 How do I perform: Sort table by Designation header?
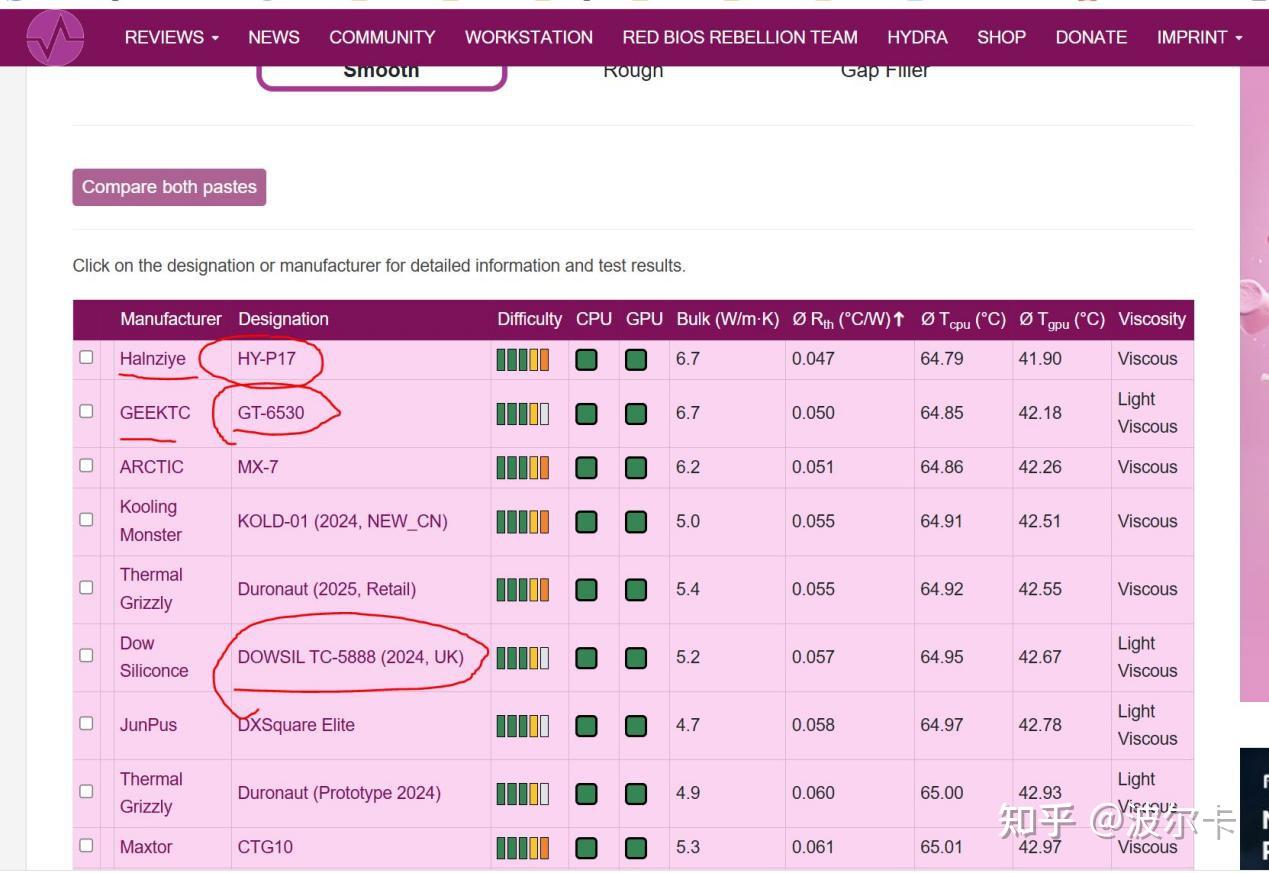(283, 319)
